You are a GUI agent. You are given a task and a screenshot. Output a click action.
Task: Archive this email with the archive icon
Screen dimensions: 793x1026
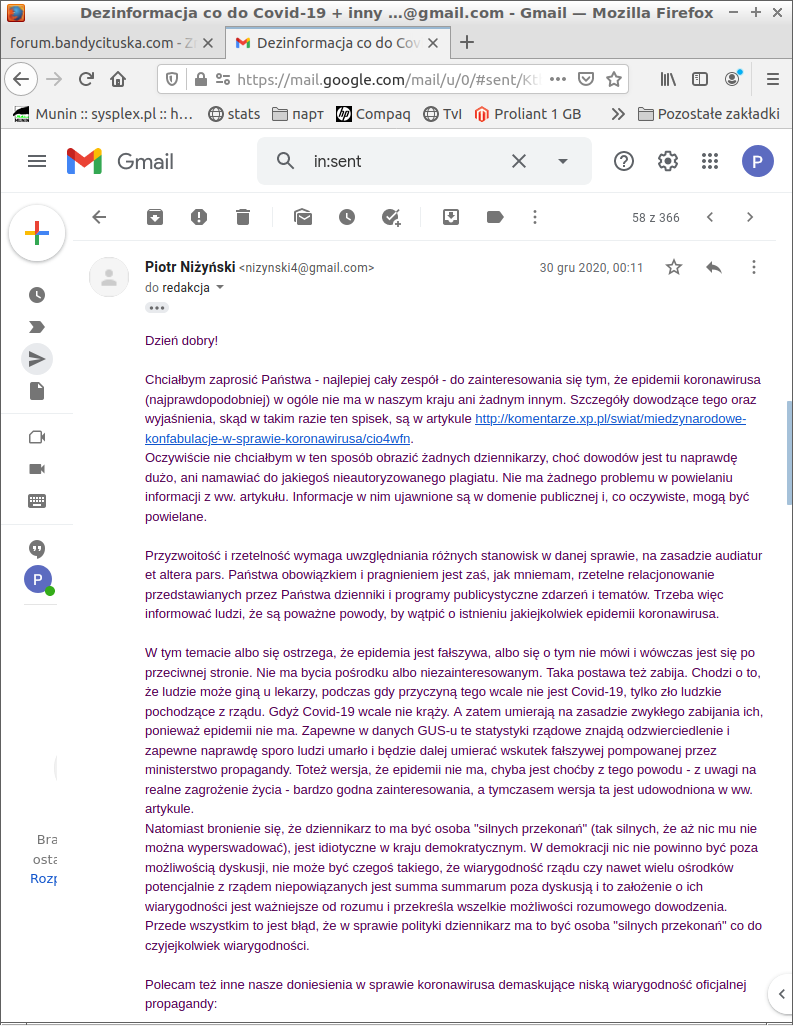click(x=154, y=217)
